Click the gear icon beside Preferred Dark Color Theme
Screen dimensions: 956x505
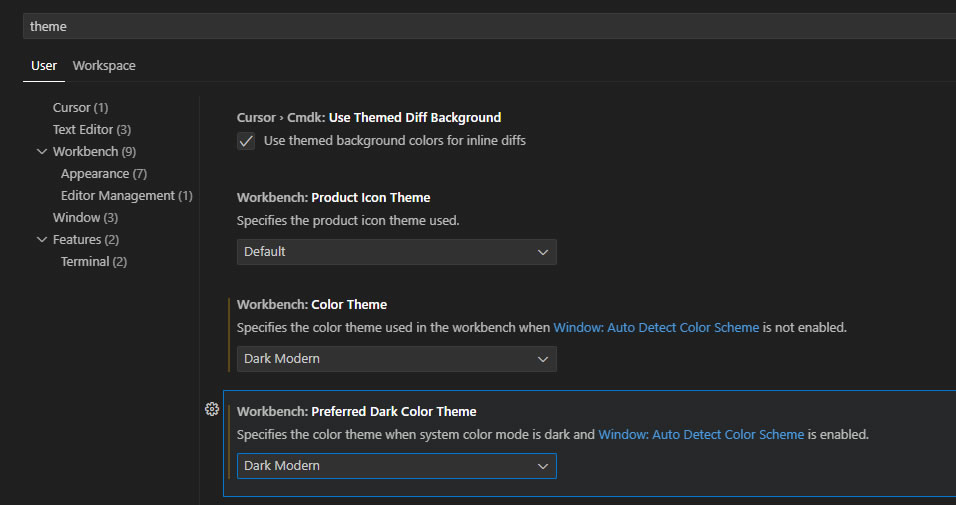point(212,409)
